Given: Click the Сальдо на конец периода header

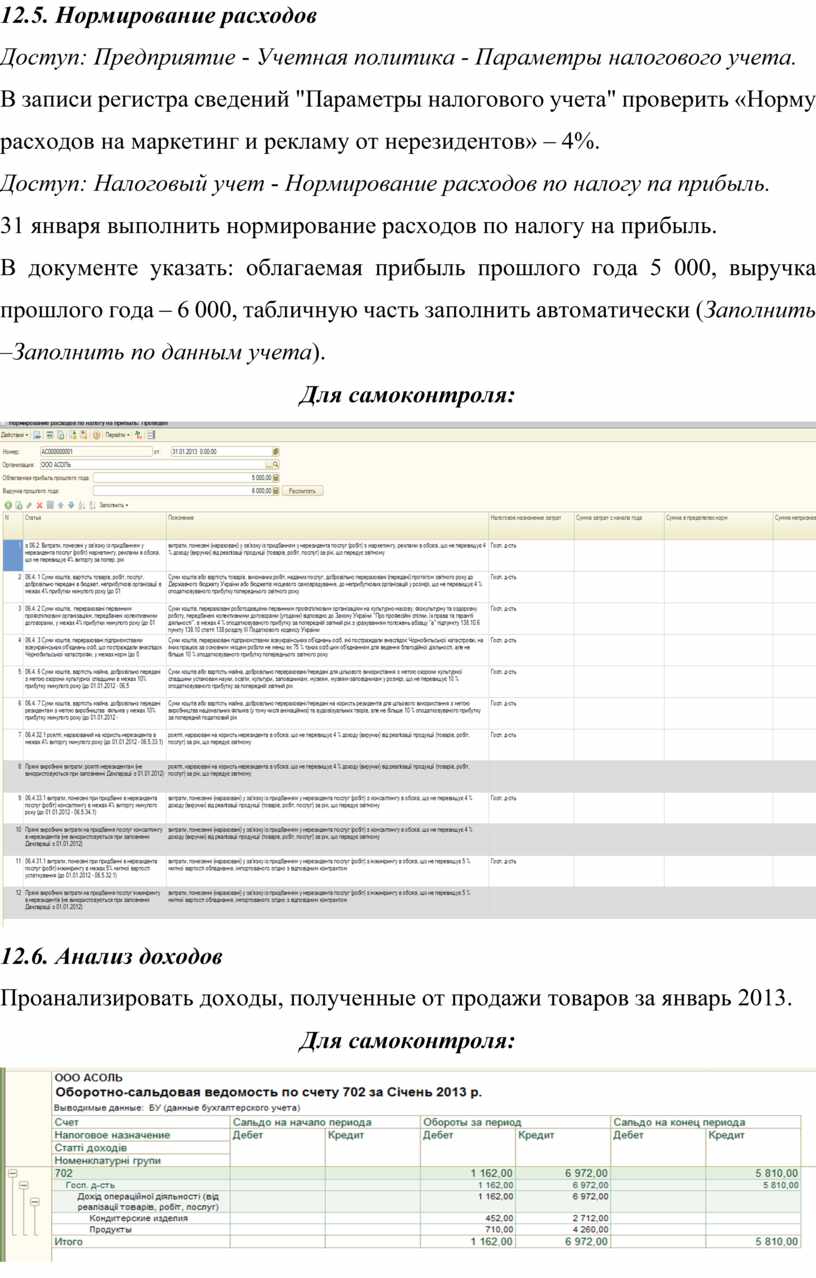Looking at the screenshot, I should 705,1122.
